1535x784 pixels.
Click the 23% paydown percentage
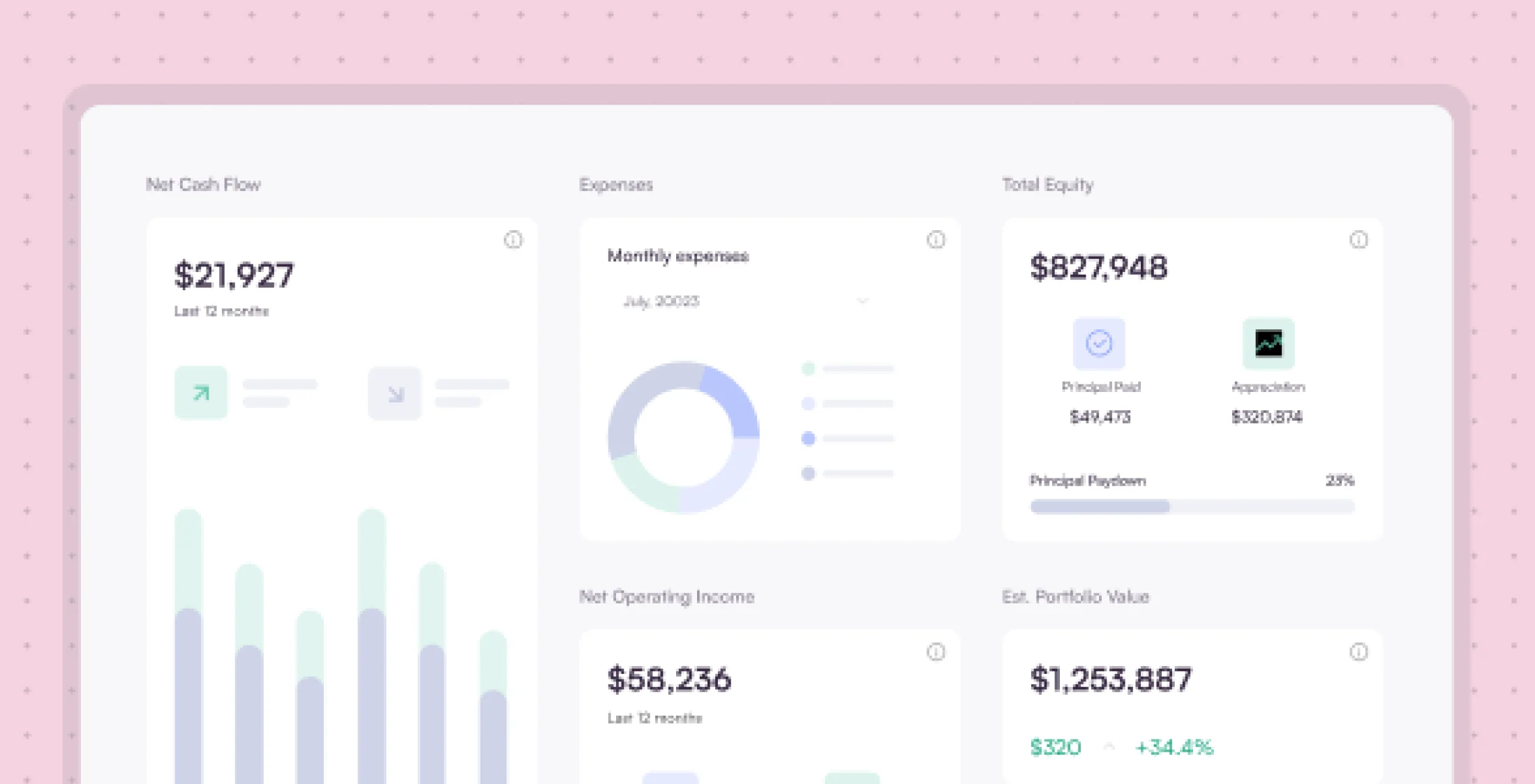[1340, 481]
